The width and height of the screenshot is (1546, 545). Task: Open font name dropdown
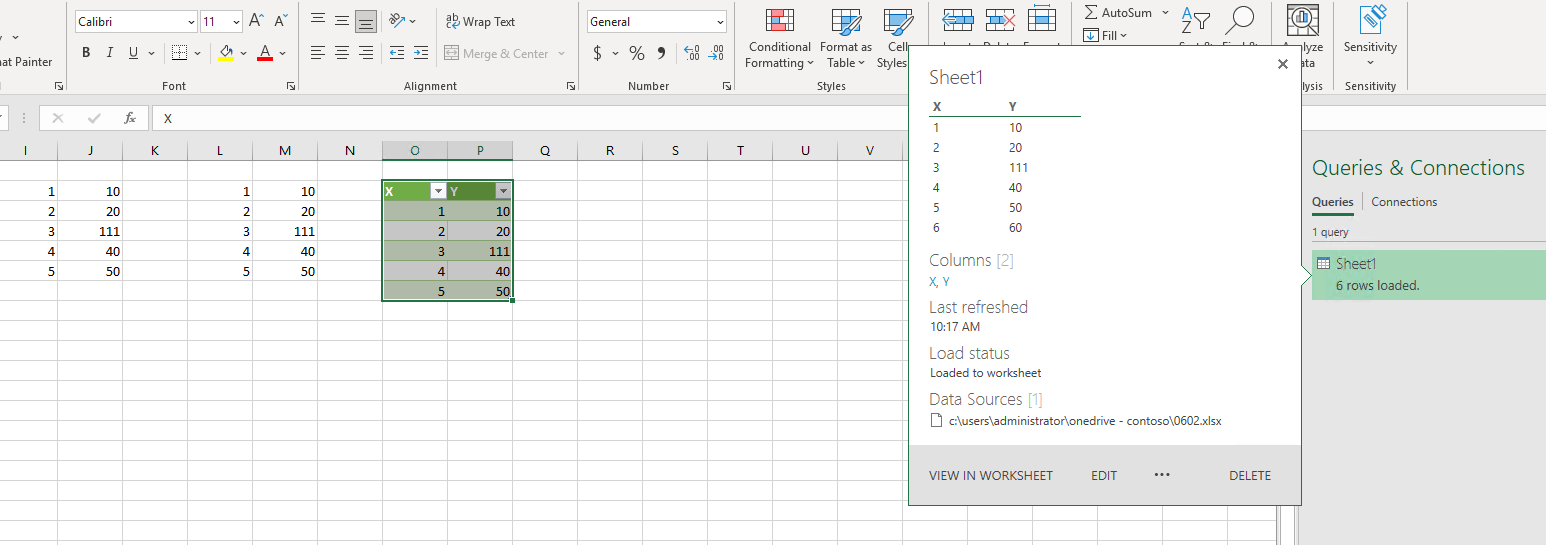(x=191, y=21)
